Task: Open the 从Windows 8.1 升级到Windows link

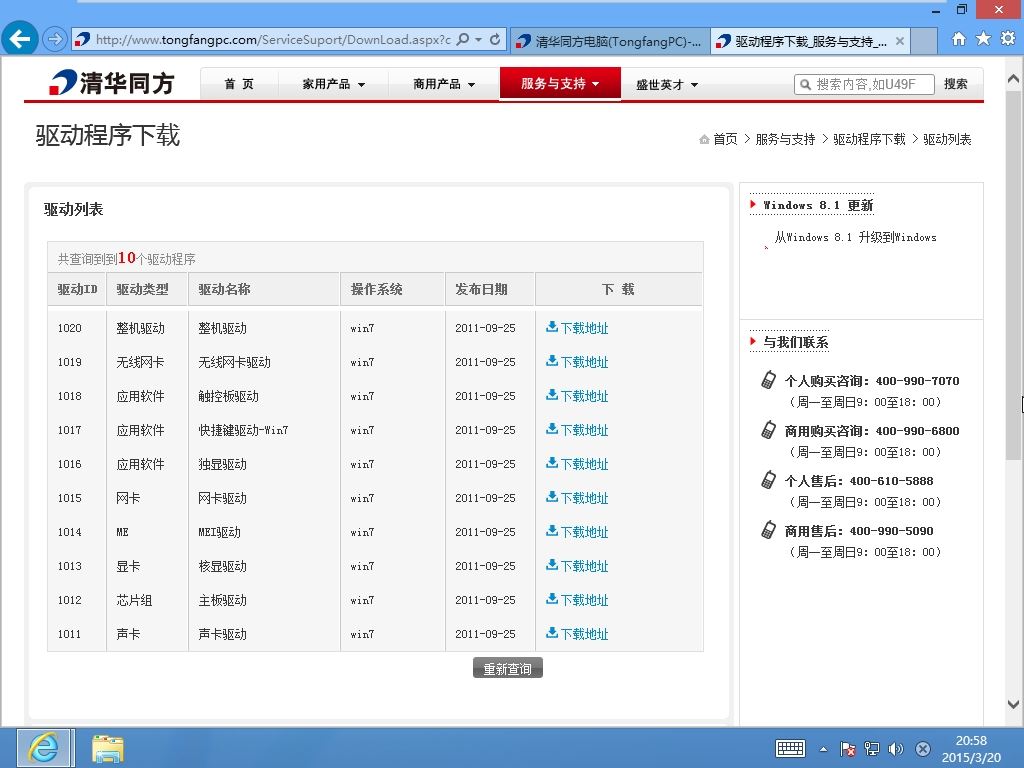Action: 856,237
